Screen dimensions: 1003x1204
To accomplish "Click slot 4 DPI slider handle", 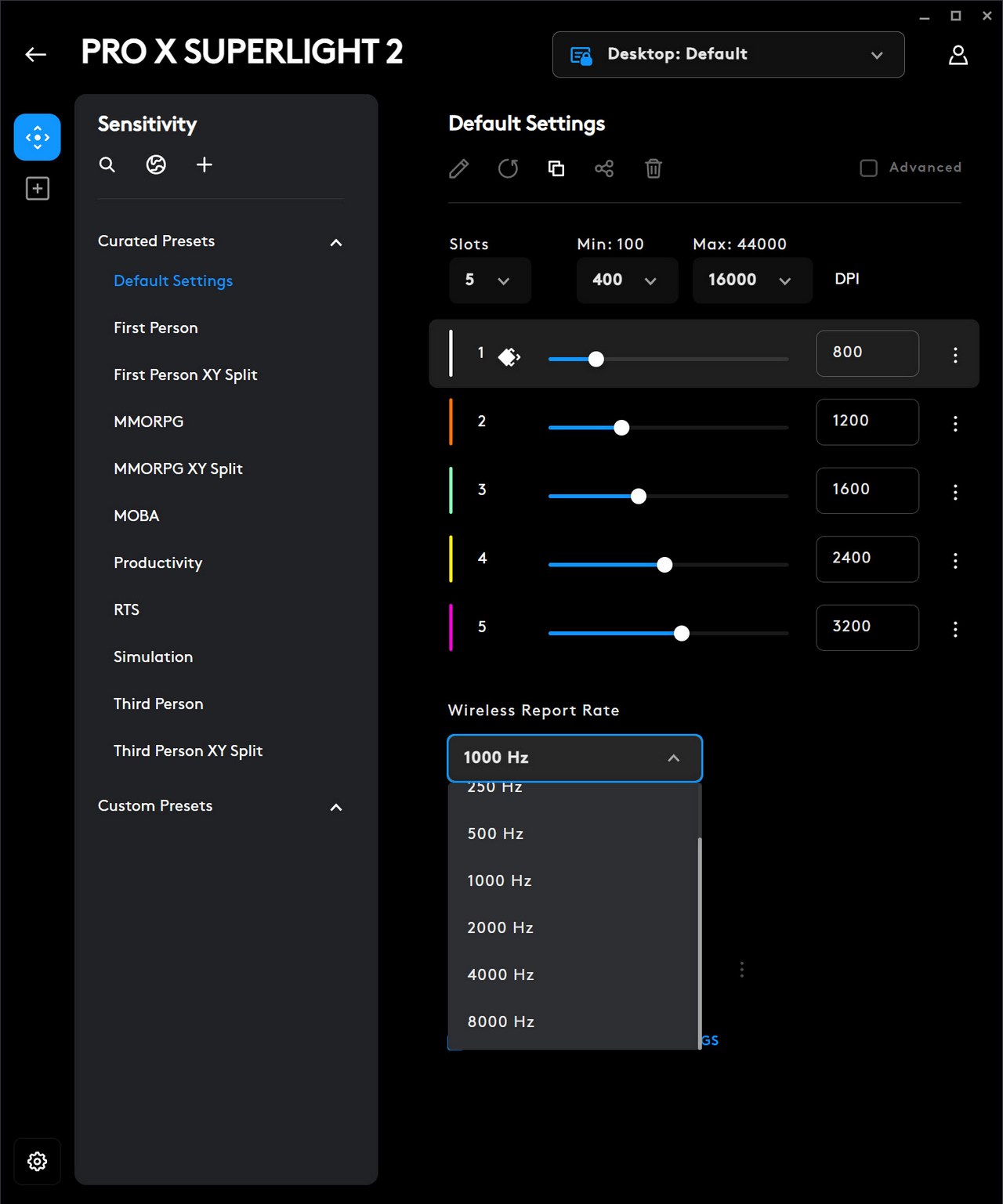I will pyautogui.click(x=664, y=565).
